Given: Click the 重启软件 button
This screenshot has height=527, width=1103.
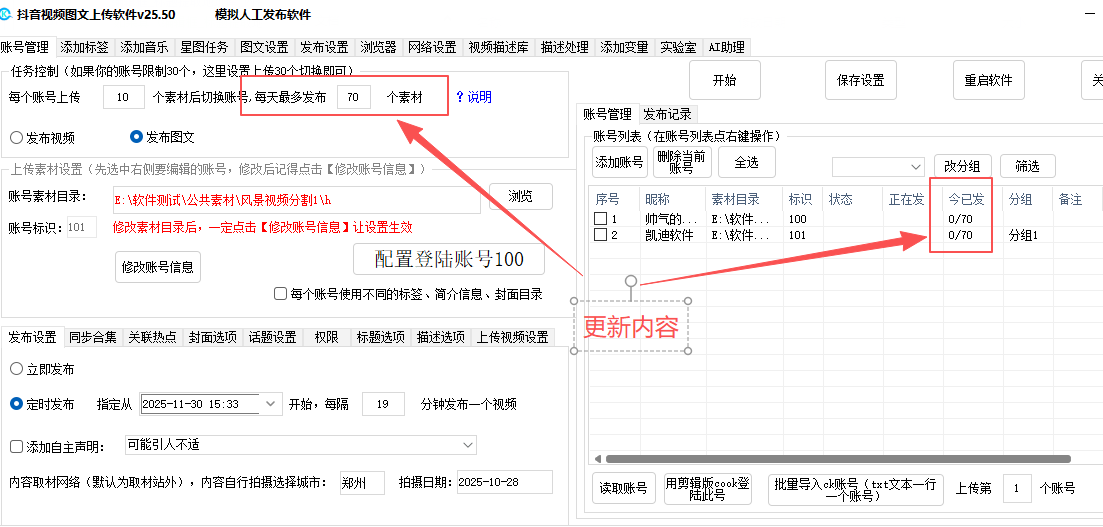Looking at the screenshot, I should 988,80.
